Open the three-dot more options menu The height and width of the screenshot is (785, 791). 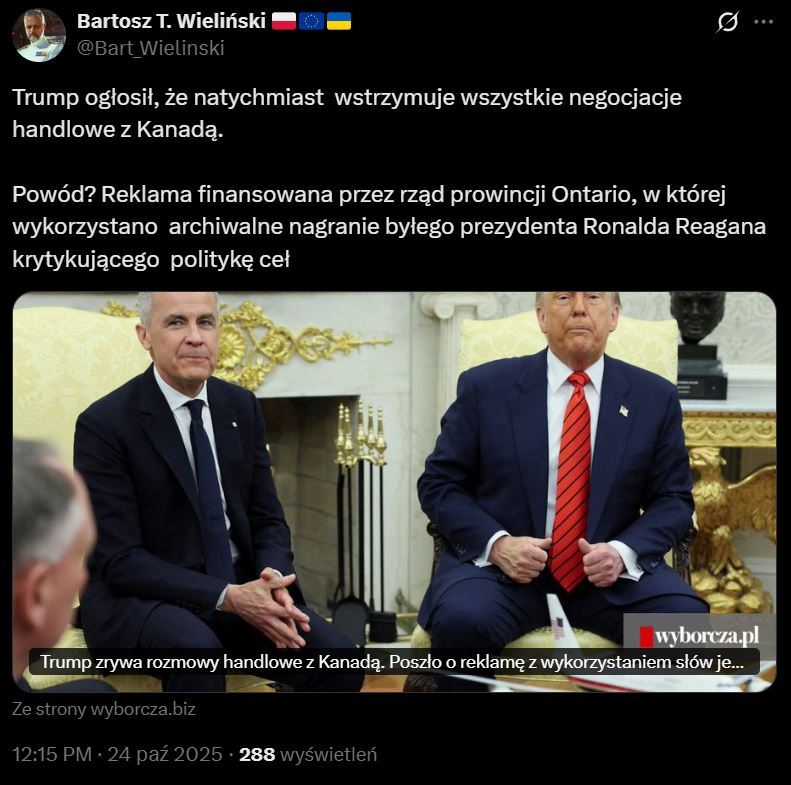click(x=763, y=22)
